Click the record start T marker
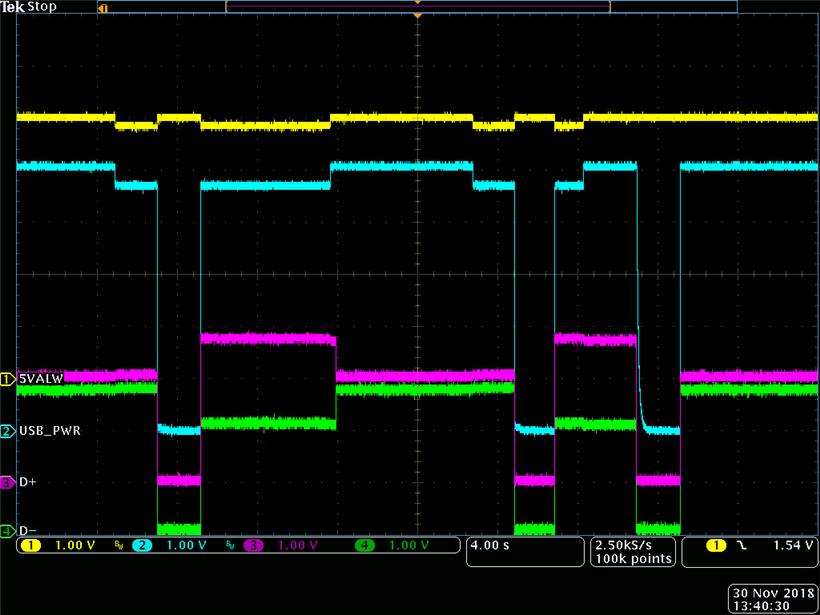Image resolution: width=820 pixels, height=615 pixels. point(103,8)
